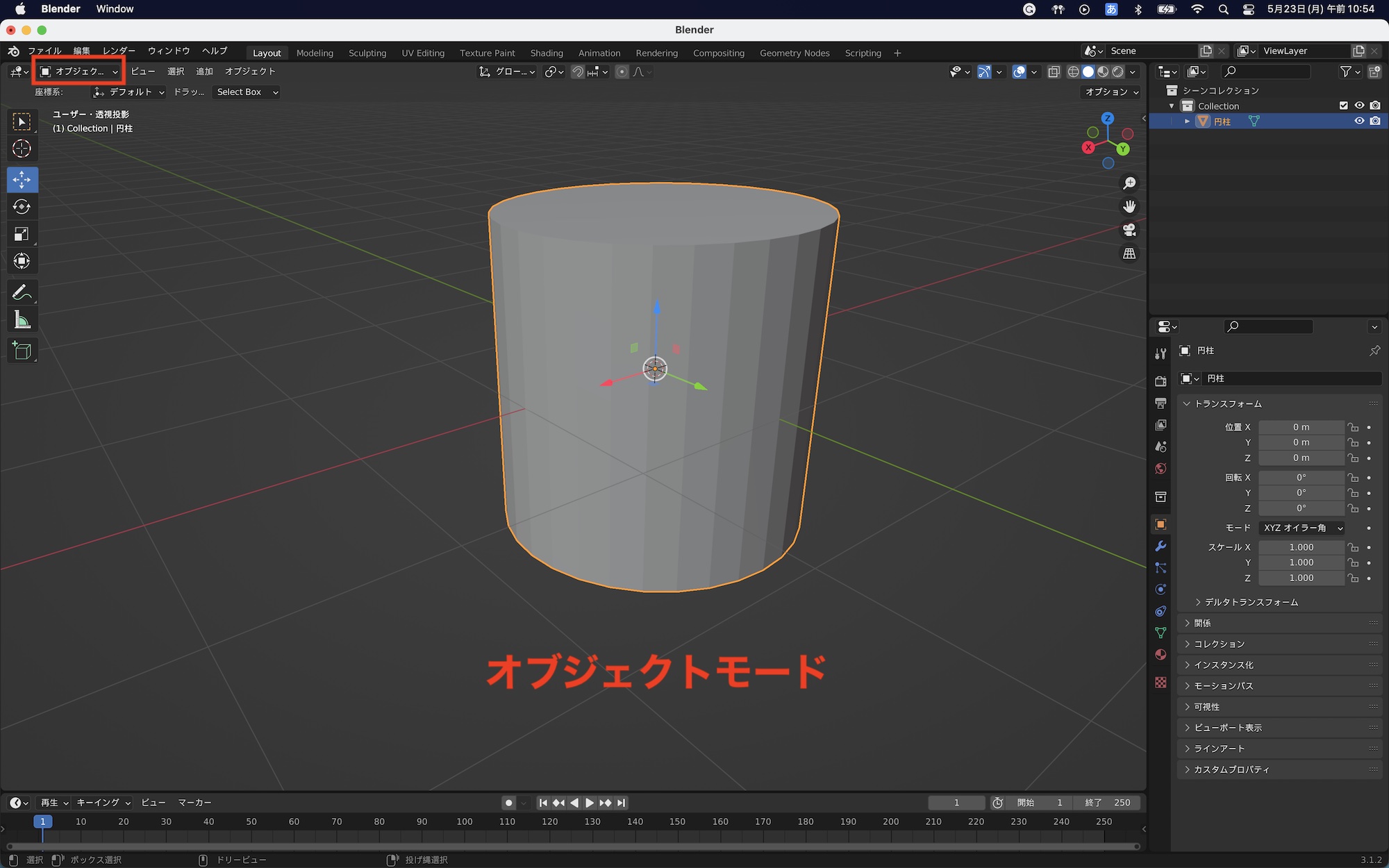This screenshot has height=868, width=1389.
Task: Hide 円柱 object with eye icon
Action: click(1359, 121)
